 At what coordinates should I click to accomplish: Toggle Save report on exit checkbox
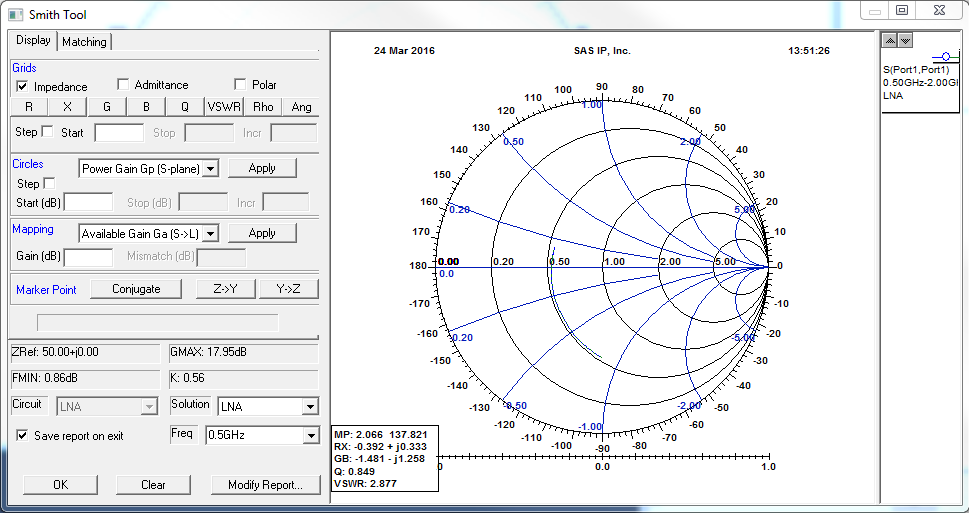pos(23,436)
